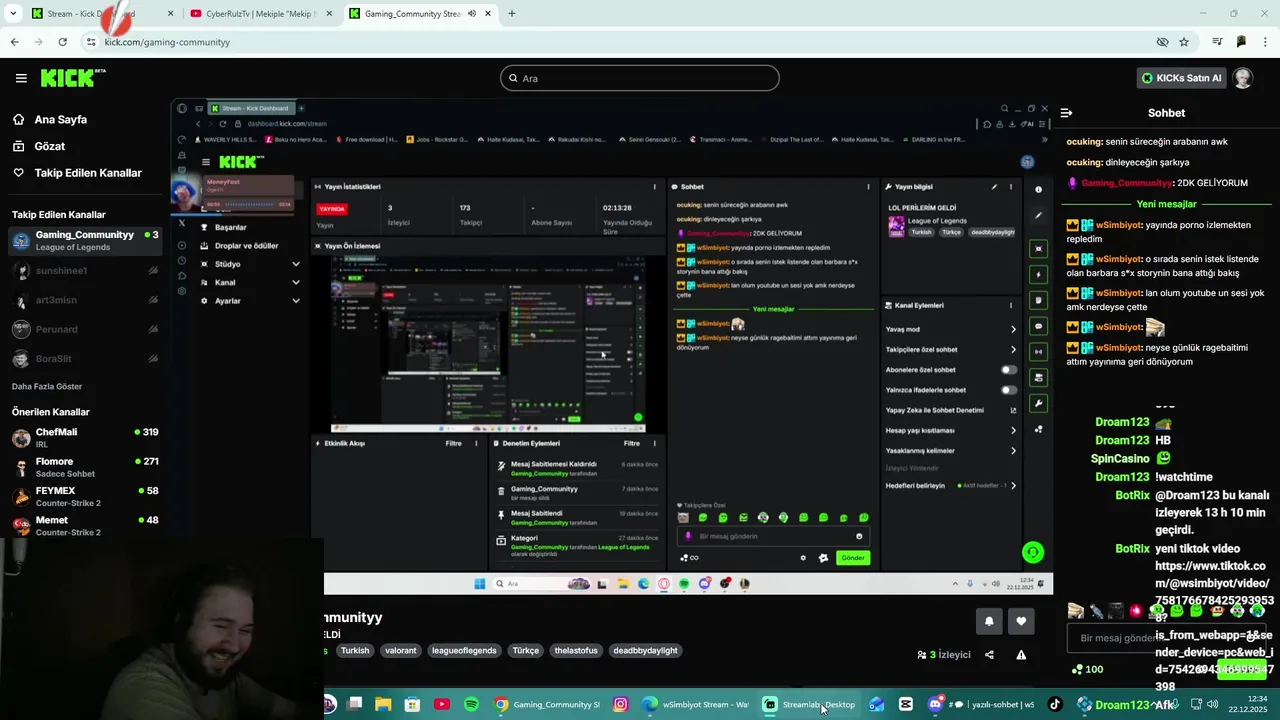This screenshot has height=720, width=1280.
Task: Click the deadbbydaylight tag below stream
Action: (645, 650)
